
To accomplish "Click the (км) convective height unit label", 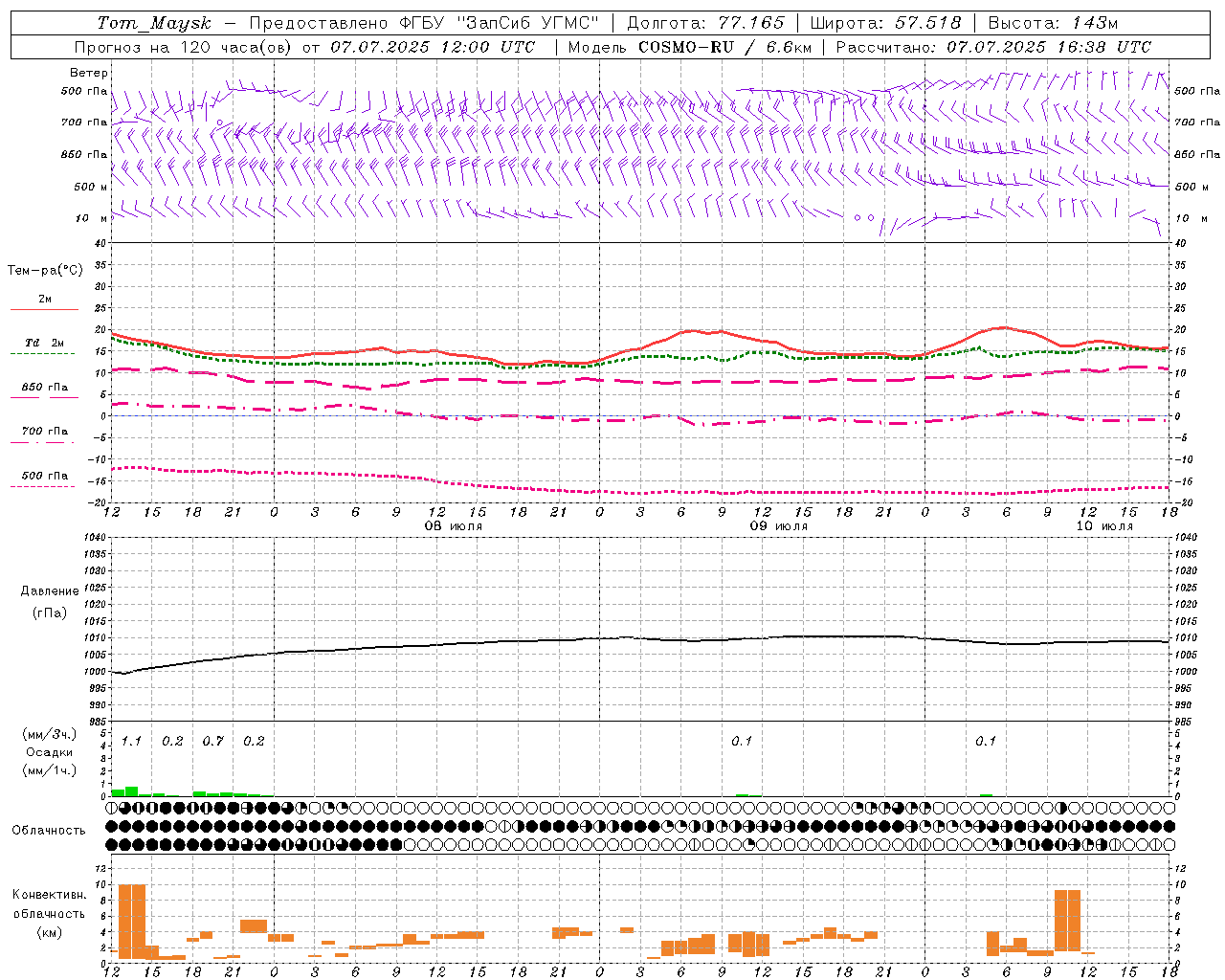I will pyautogui.click(x=50, y=932).
